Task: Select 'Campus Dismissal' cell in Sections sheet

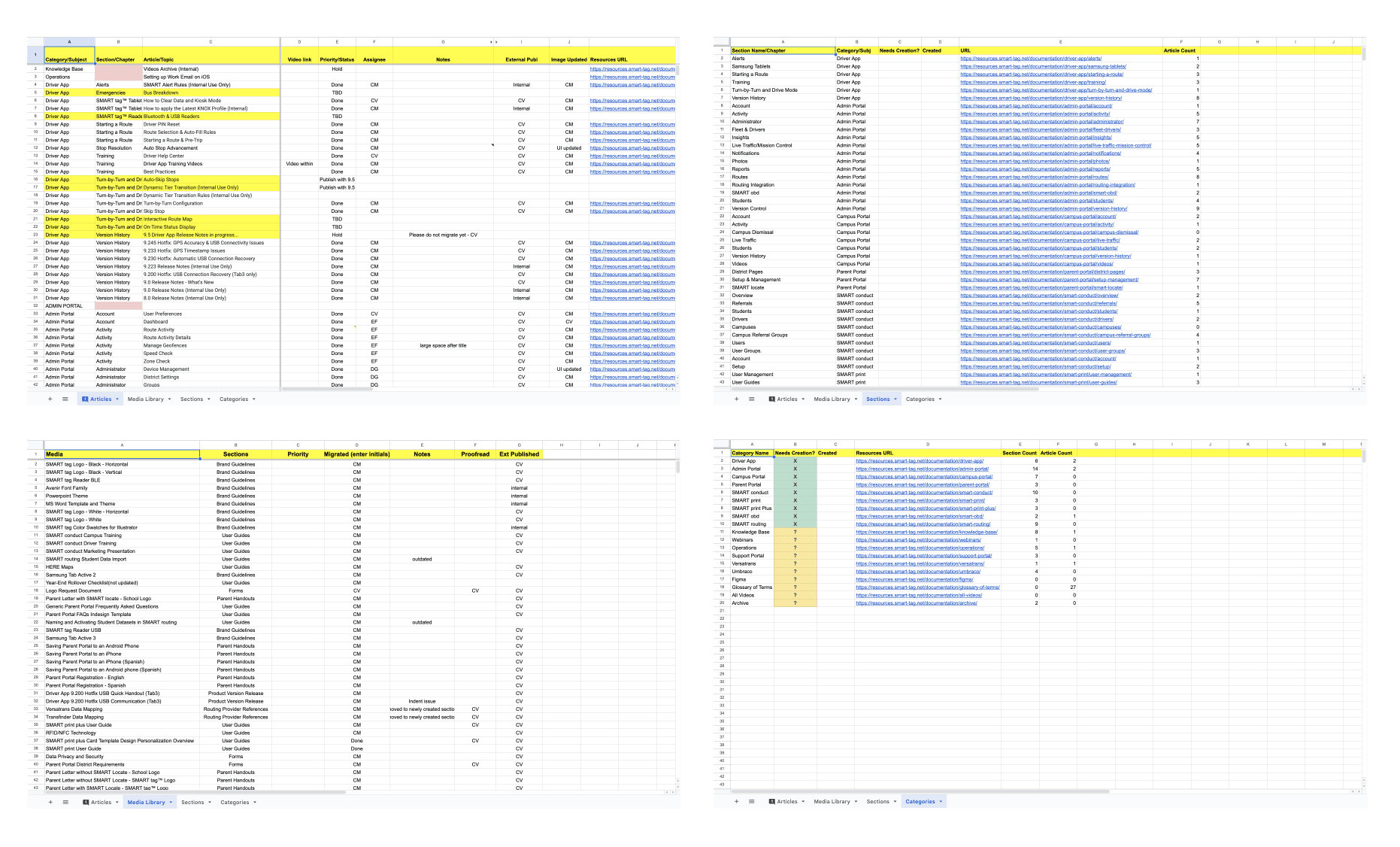Action: click(x=783, y=232)
